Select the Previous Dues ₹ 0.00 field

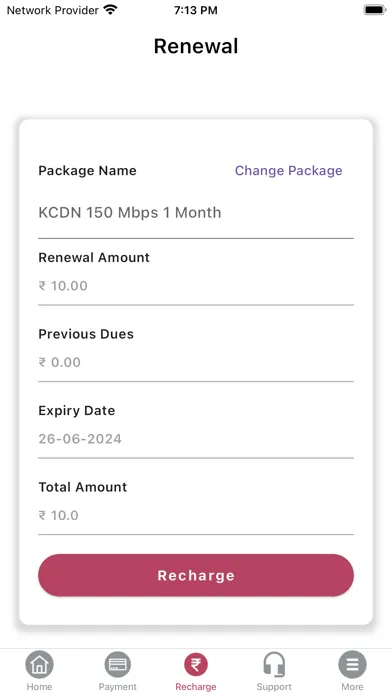(196, 362)
